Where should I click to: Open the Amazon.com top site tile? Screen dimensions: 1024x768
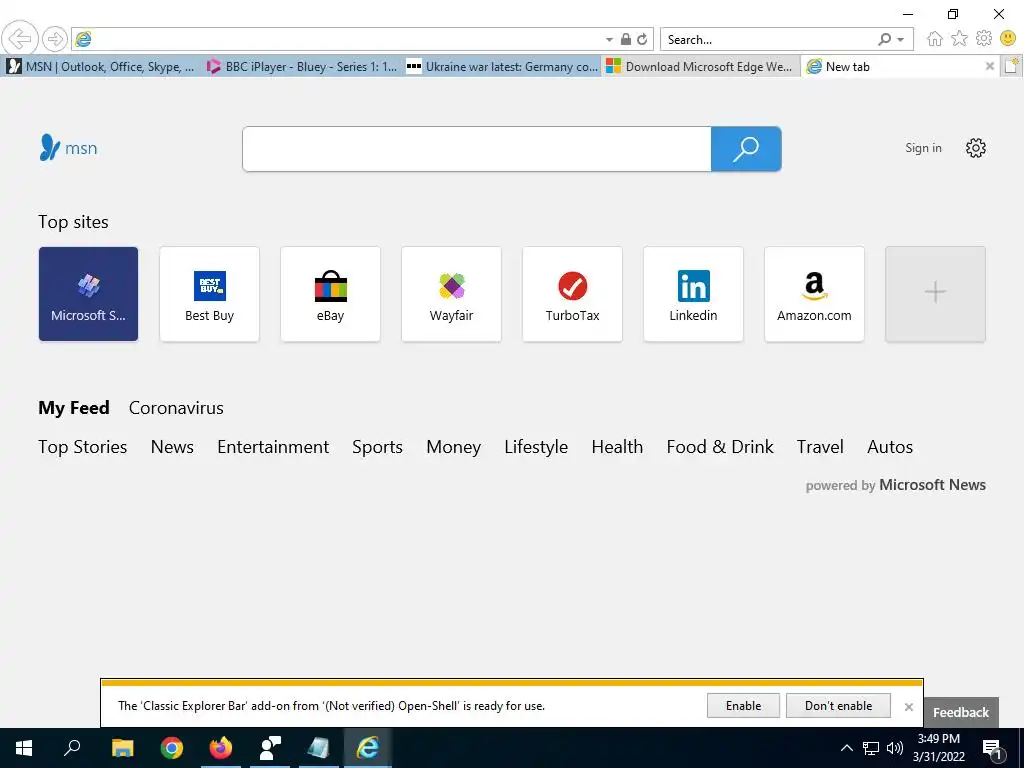point(814,294)
